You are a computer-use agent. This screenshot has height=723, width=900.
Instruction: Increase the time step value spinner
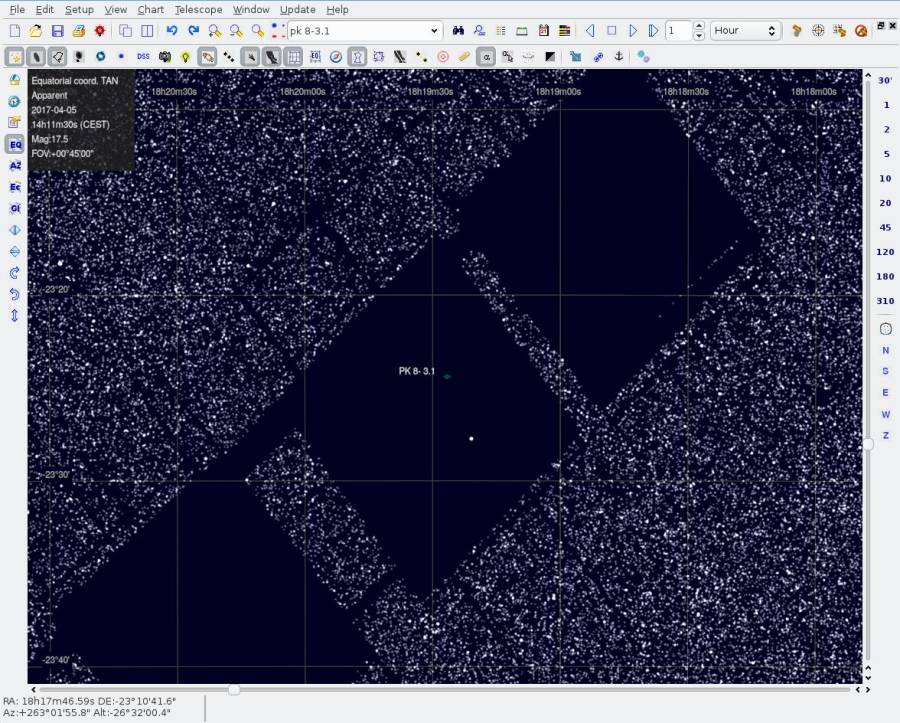coord(699,26)
